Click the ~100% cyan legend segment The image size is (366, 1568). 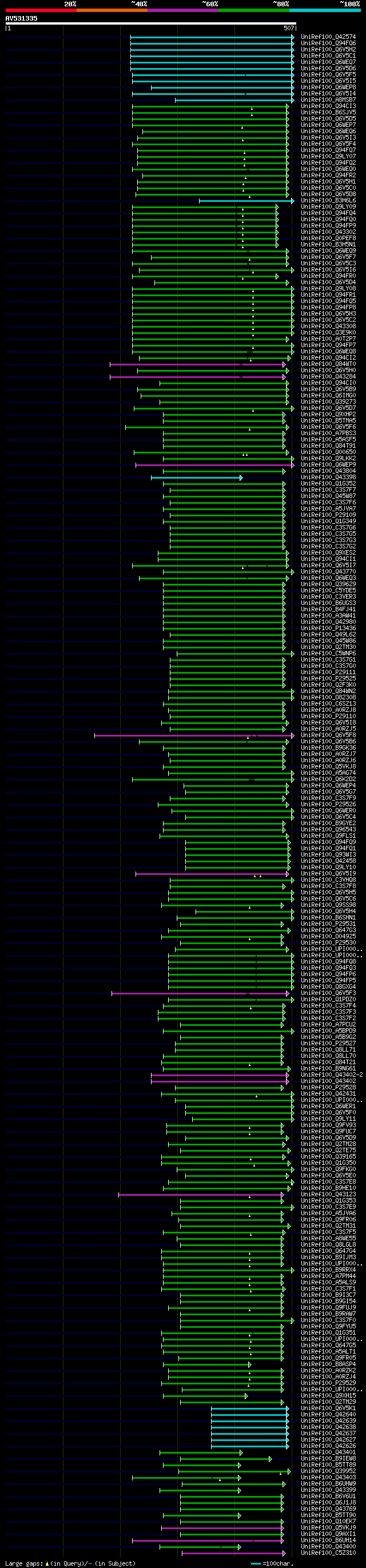click(x=325, y=10)
